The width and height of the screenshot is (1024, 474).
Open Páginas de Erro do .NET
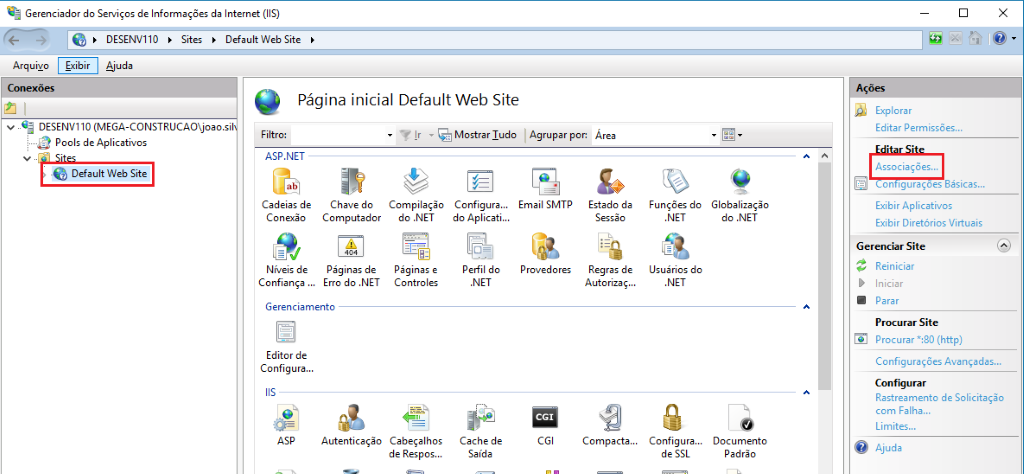(351, 247)
